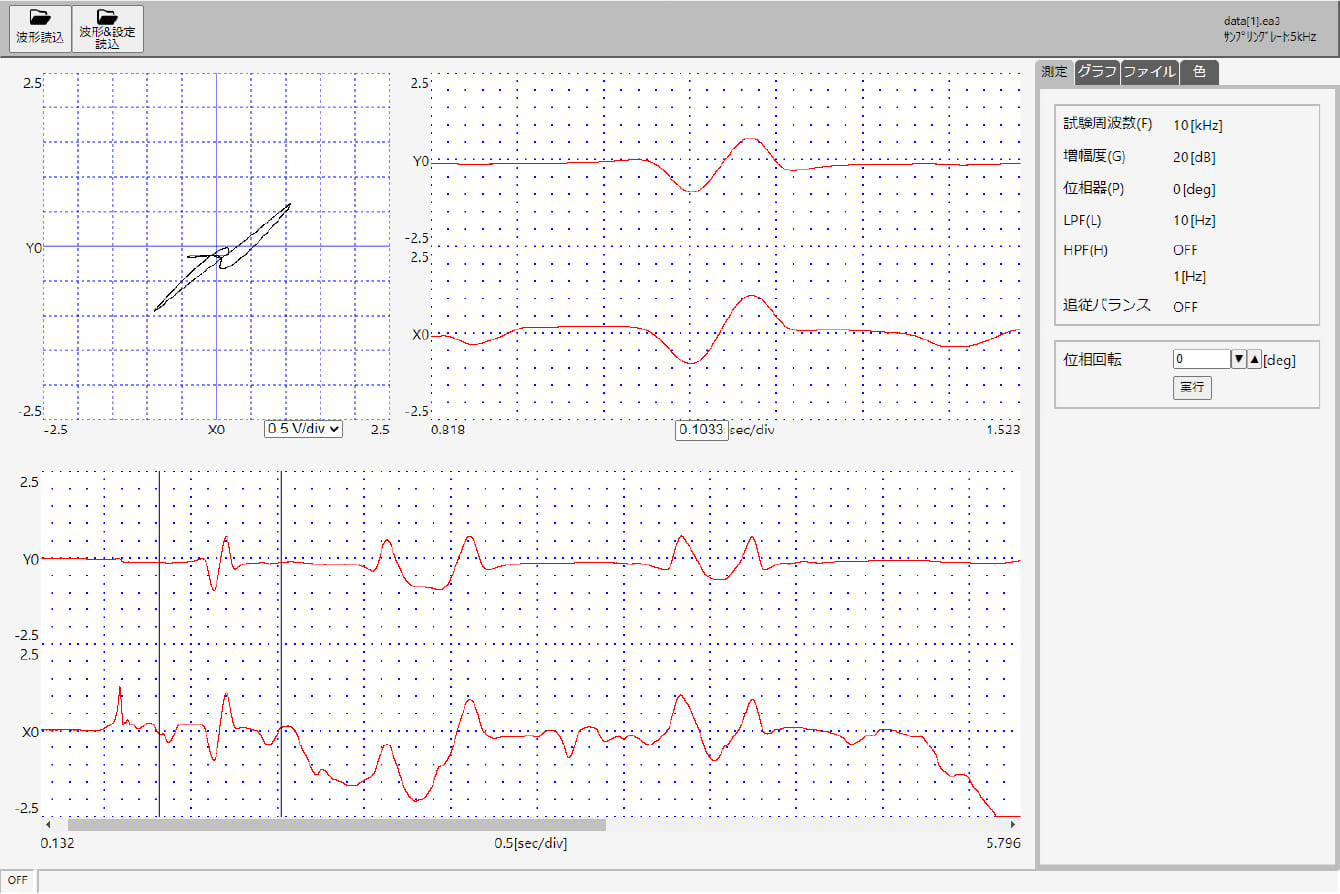Click the 10[Hz] LPF value
The height and width of the screenshot is (894, 1340).
click(1194, 220)
